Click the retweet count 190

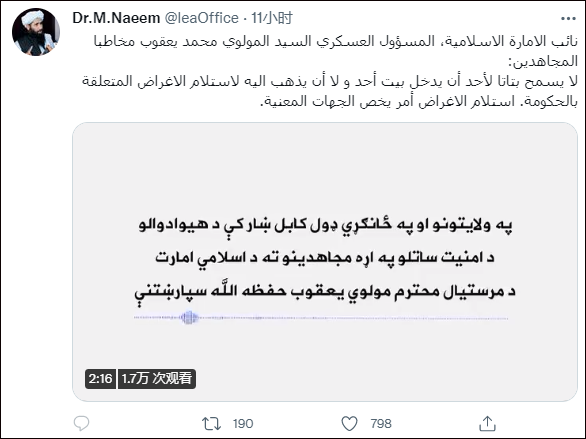243,424
